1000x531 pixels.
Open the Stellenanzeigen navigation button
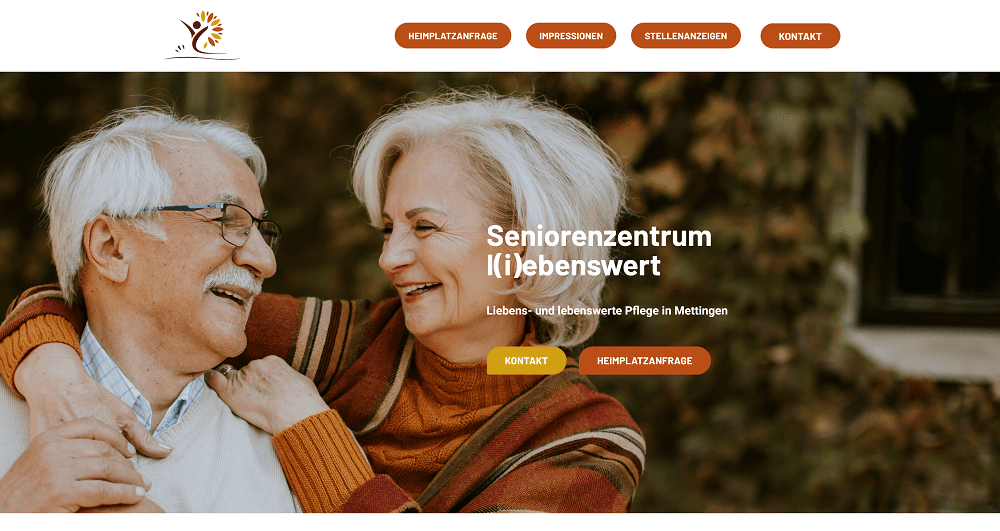click(686, 36)
